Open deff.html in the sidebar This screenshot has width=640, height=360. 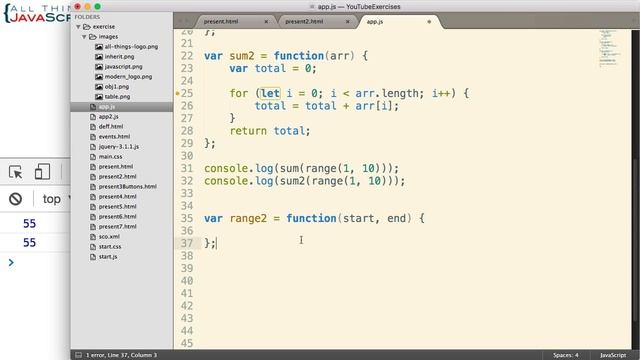click(110, 127)
